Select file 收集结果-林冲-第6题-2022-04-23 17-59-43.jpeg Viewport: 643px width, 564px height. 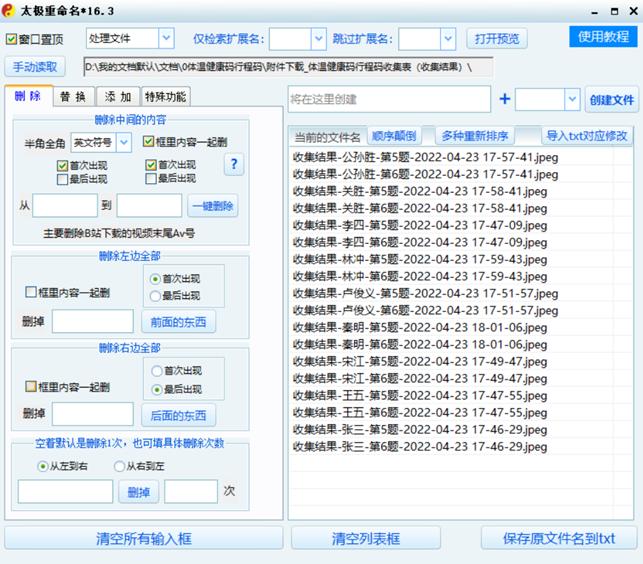click(420, 276)
